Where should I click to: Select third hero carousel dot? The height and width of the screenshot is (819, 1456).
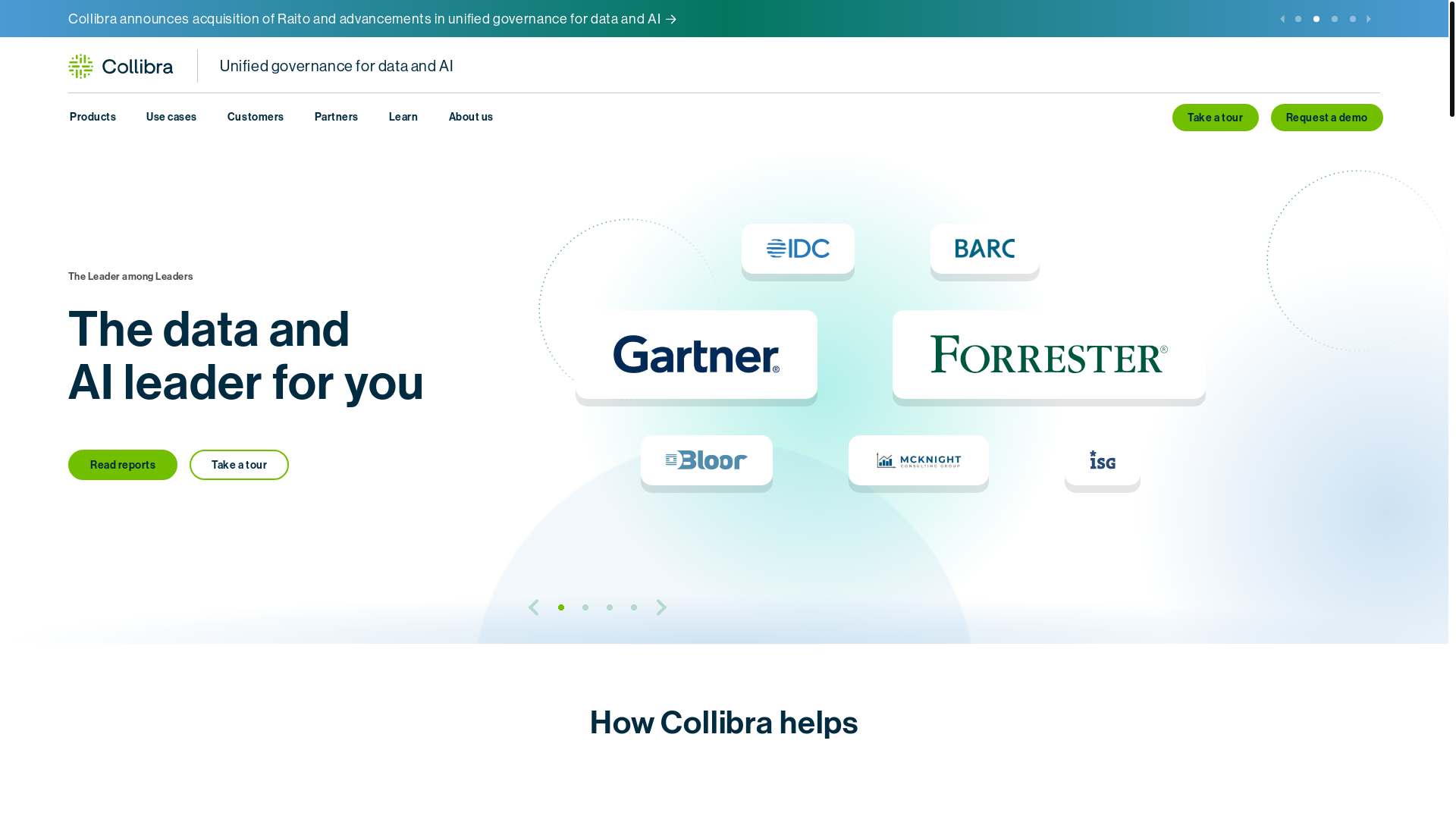click(610, 607)
